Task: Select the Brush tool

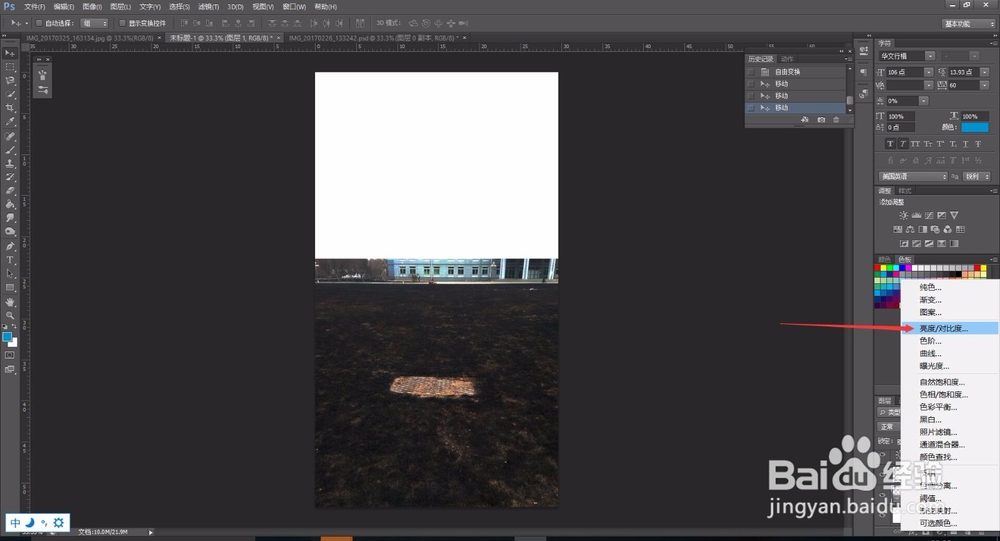Action: [x=10, y=150]
